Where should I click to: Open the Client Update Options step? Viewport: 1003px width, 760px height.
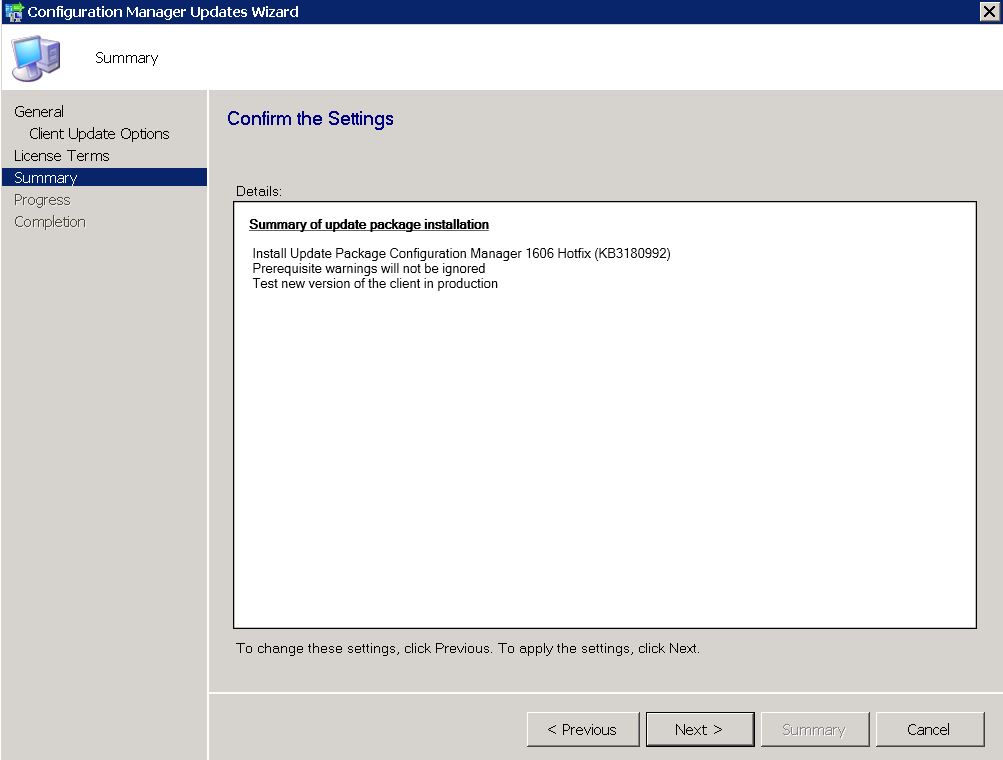[99, 134]
